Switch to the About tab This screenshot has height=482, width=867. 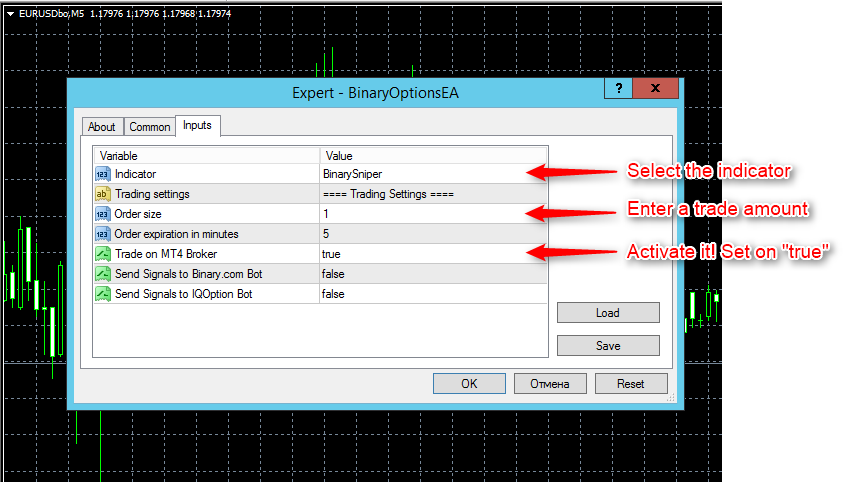pyautogui.click(x=102, y=127)
